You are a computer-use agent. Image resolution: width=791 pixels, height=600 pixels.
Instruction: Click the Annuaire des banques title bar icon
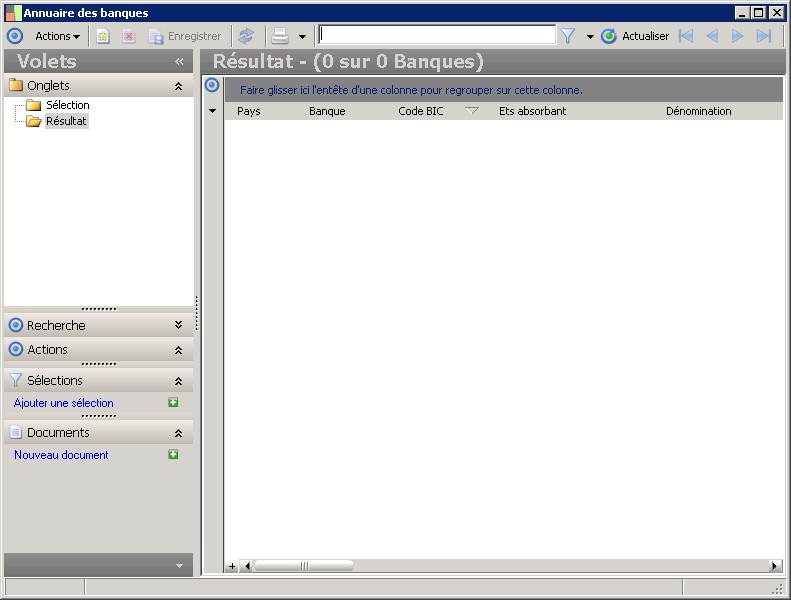tap(14, 13)
